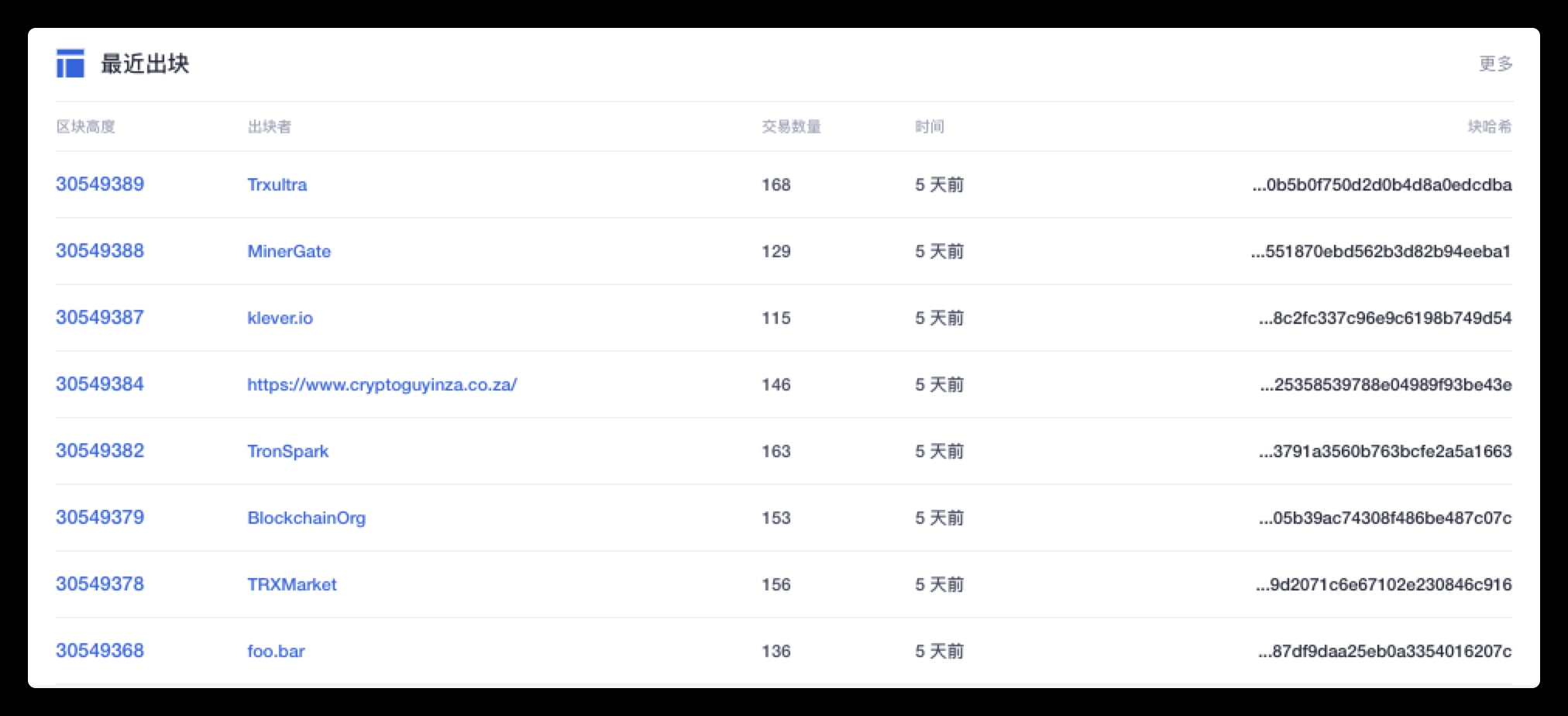The height and width of the screenshot is (716, 1568).
Task: Open producer BlockchainOrg
Action: (307, 518)
